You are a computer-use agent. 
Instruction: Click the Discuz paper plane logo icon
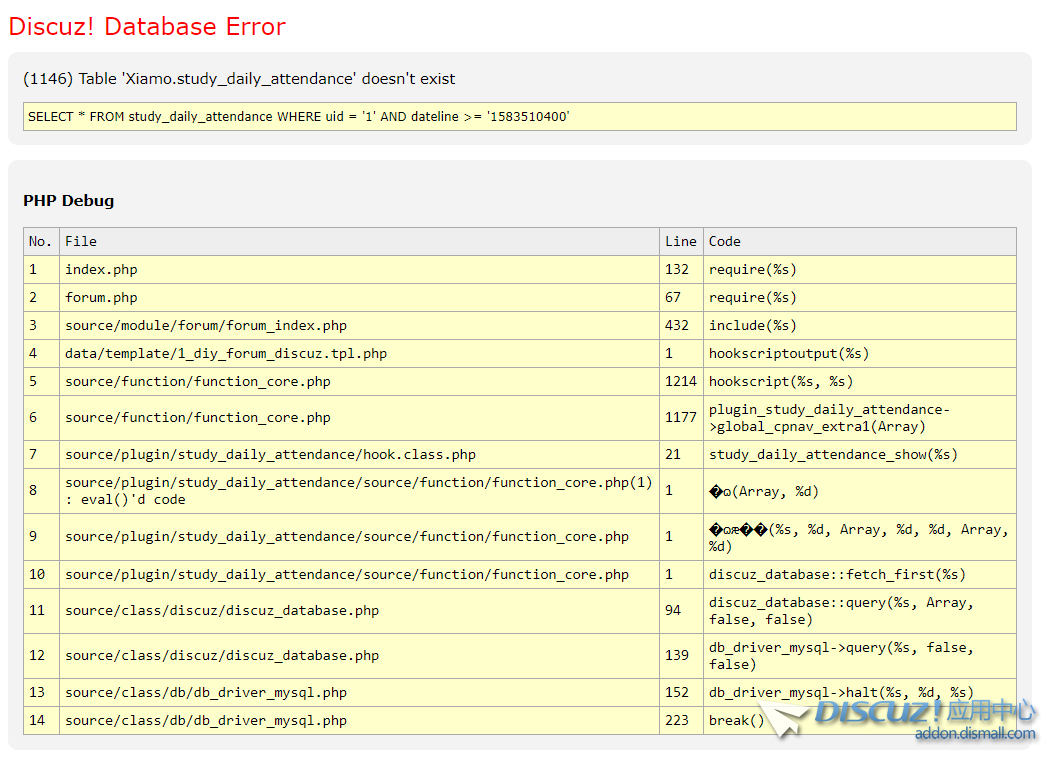tap(783, 717)
